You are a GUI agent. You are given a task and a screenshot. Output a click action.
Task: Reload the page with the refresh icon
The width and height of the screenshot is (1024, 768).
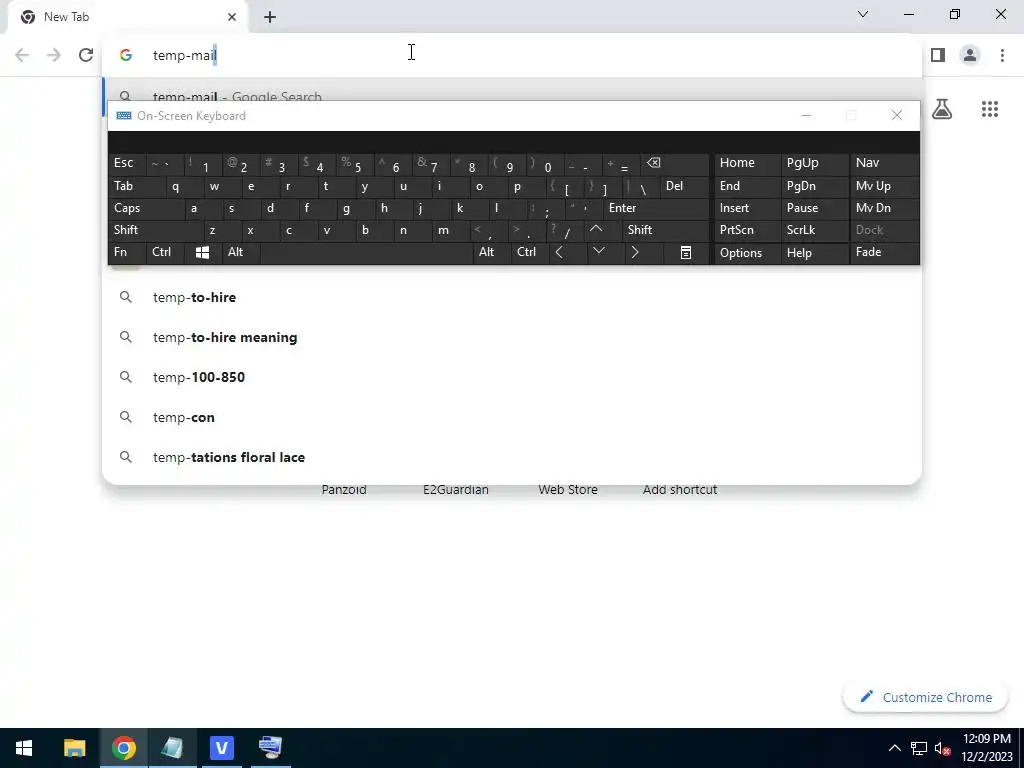(x=86, y=55)
